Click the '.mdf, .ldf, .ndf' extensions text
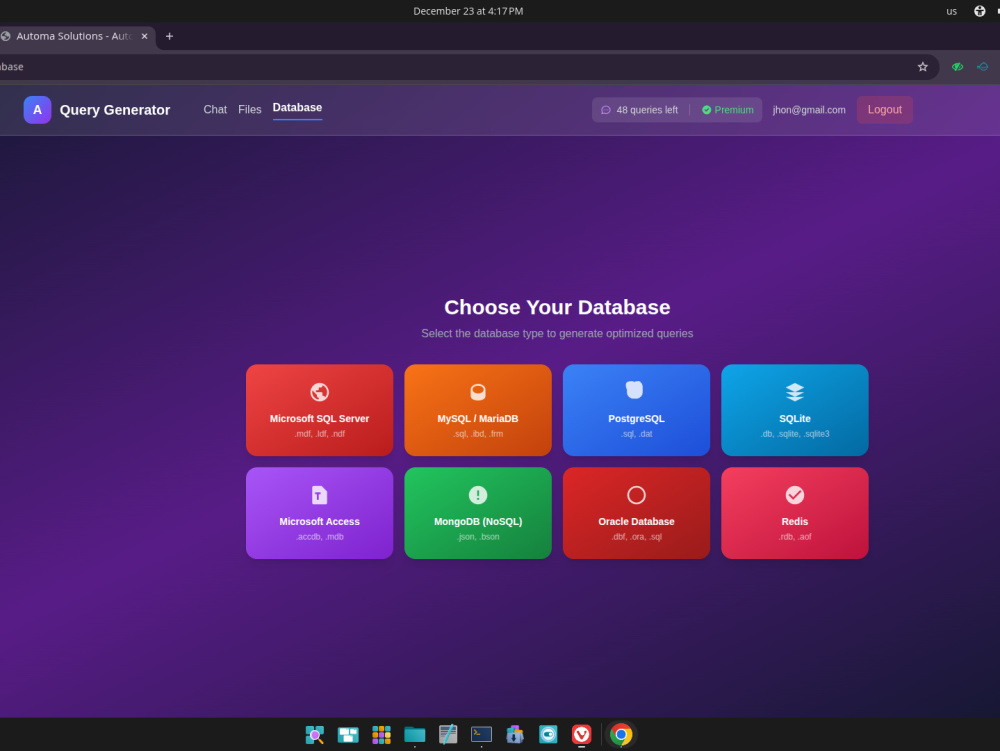Image resolution: width=1000 pixels, height=751 pixels. (x=320, y=434)
